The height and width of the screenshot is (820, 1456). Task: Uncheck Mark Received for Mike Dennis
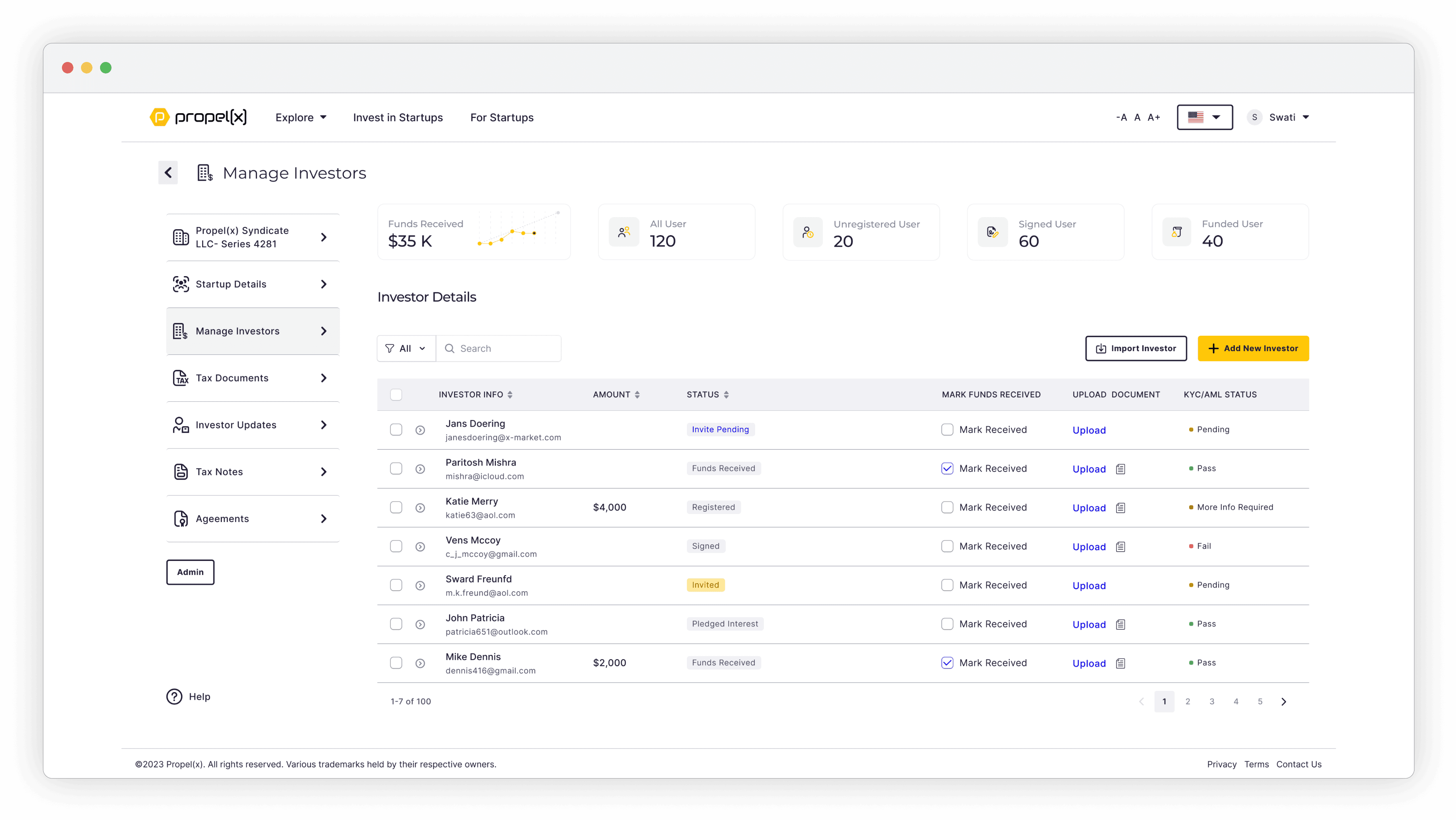click(x=947, y=663)
